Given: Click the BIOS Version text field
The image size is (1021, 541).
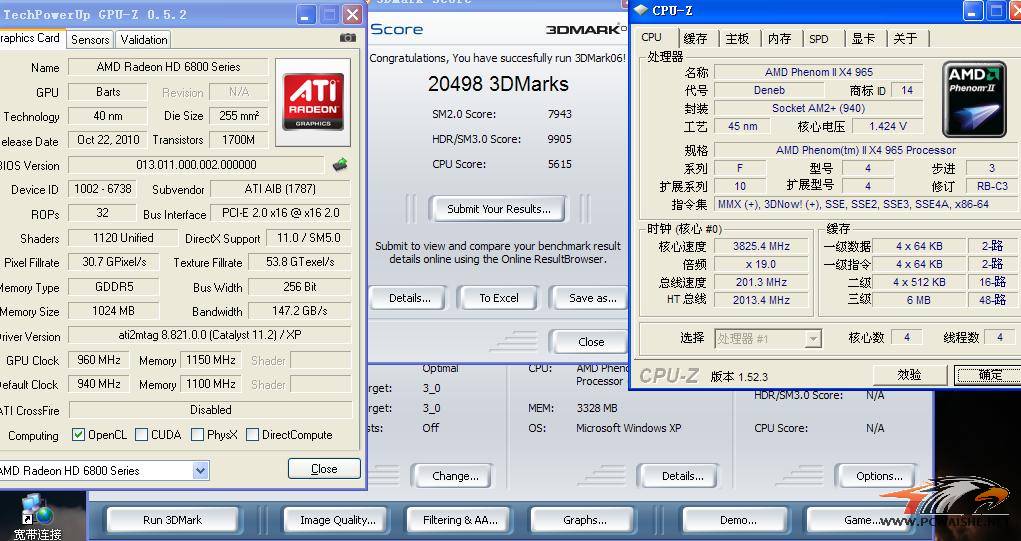Looking at the screenshot, I should pyautogui.click(x=196, y=165).
